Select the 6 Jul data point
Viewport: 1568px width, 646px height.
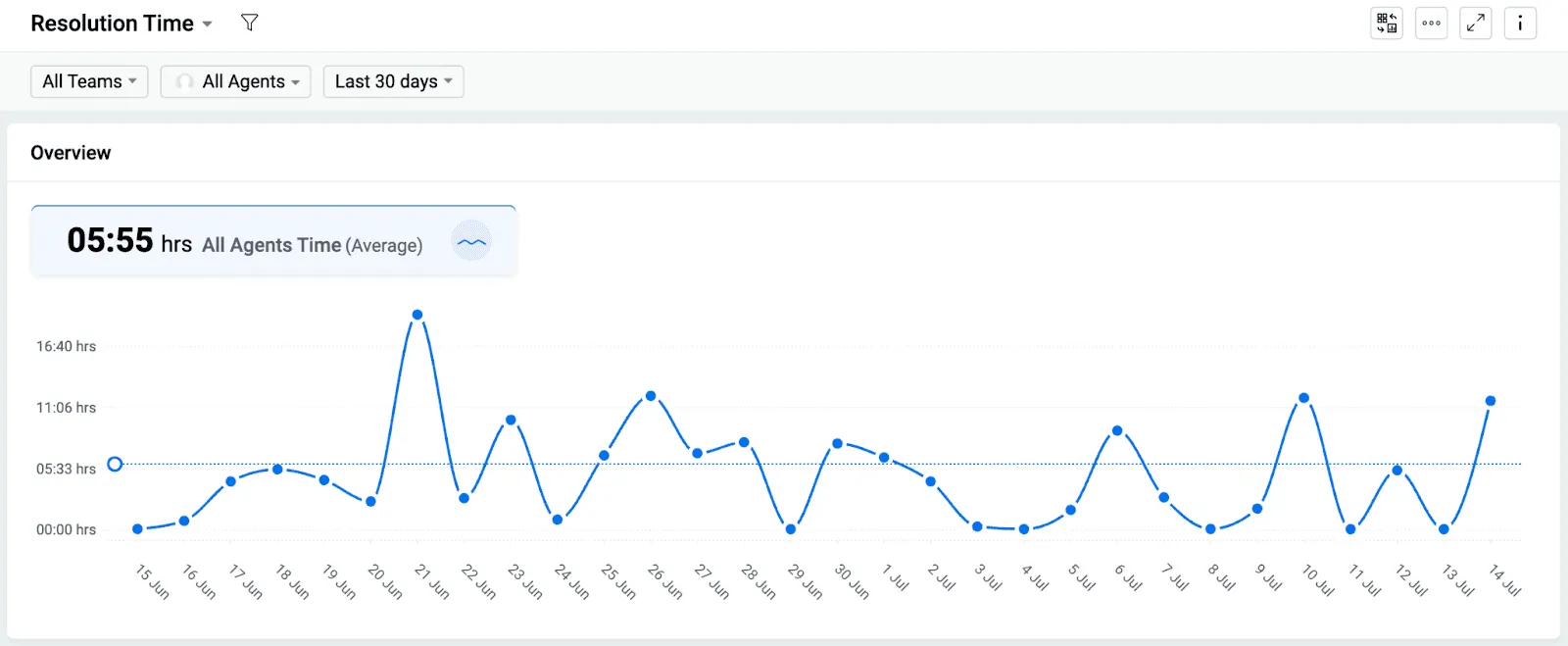coord(1117,430)
